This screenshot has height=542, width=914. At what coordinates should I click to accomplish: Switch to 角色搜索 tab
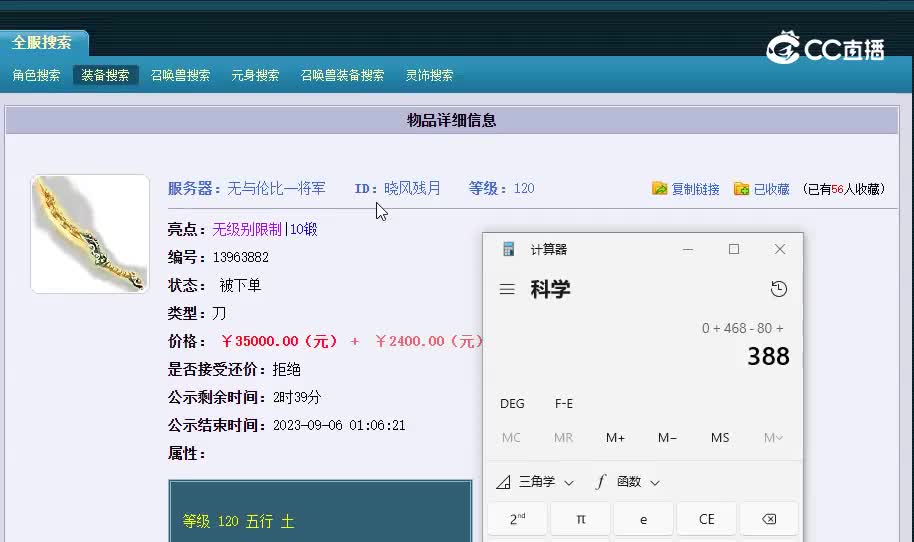pyautogui.click(x=37, y=75)
